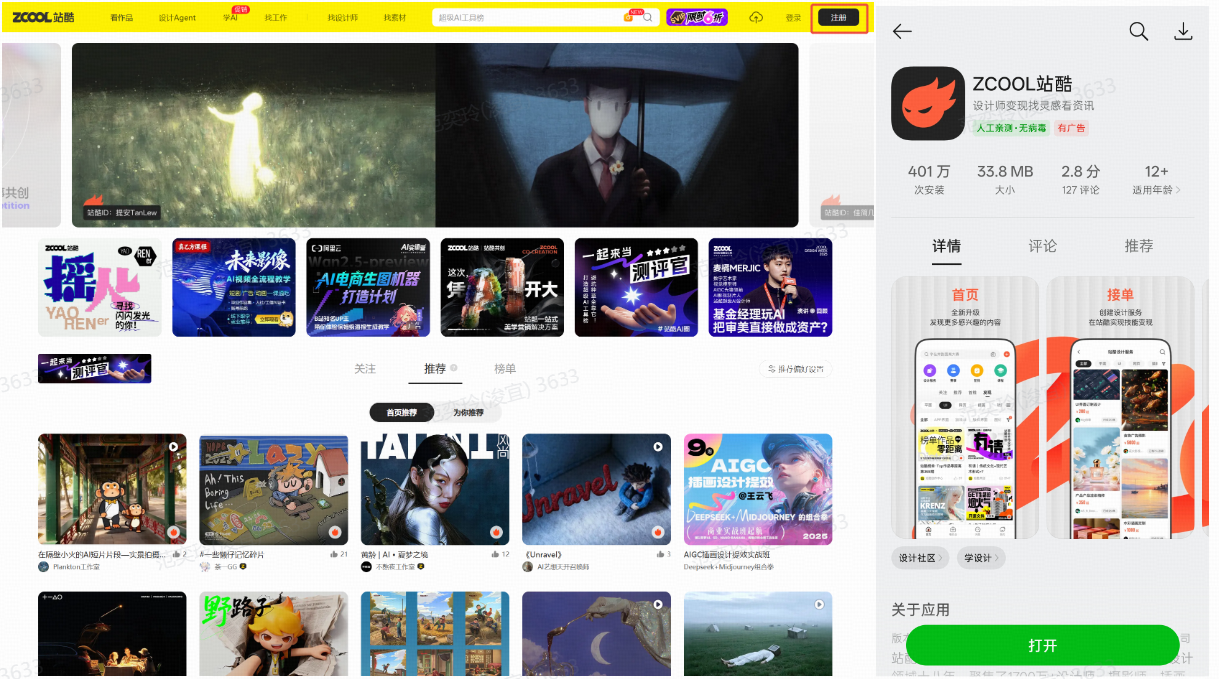Open 找设计师 in the top navigation
1219x679 pixels.
343,18
